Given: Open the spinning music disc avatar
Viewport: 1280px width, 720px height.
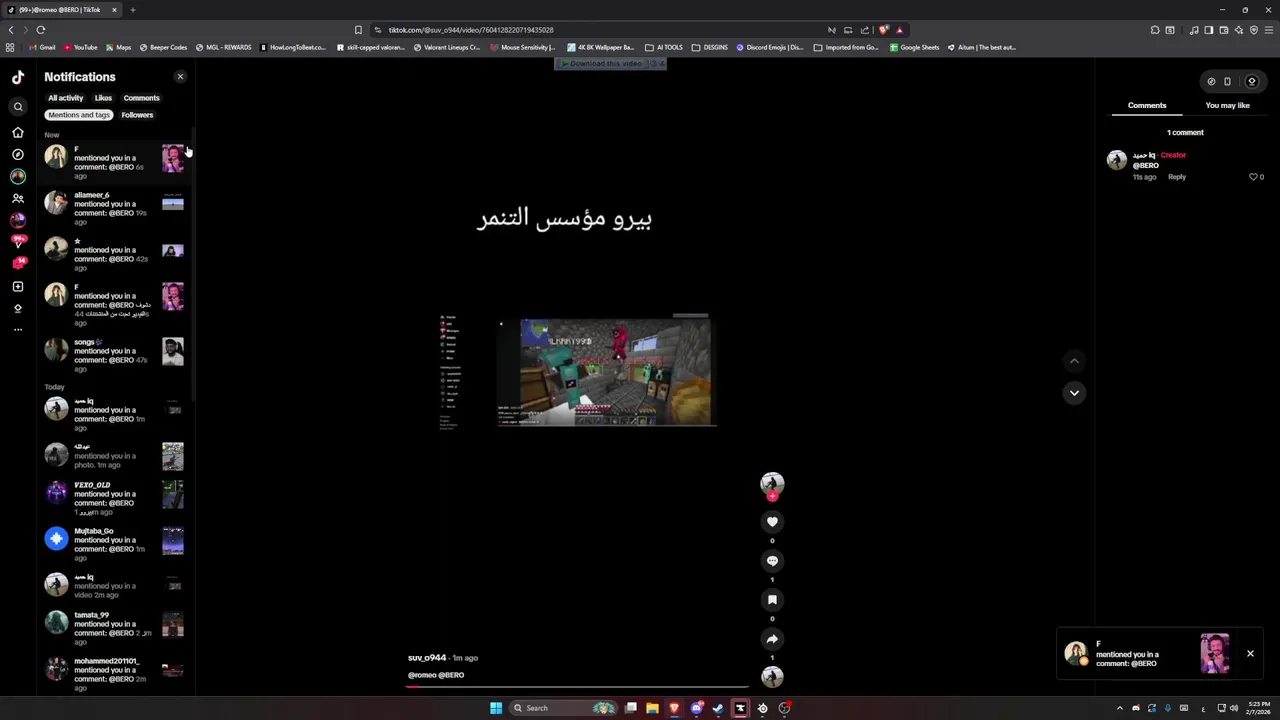Looking at the screenshot, I should [x=772, y=677].
